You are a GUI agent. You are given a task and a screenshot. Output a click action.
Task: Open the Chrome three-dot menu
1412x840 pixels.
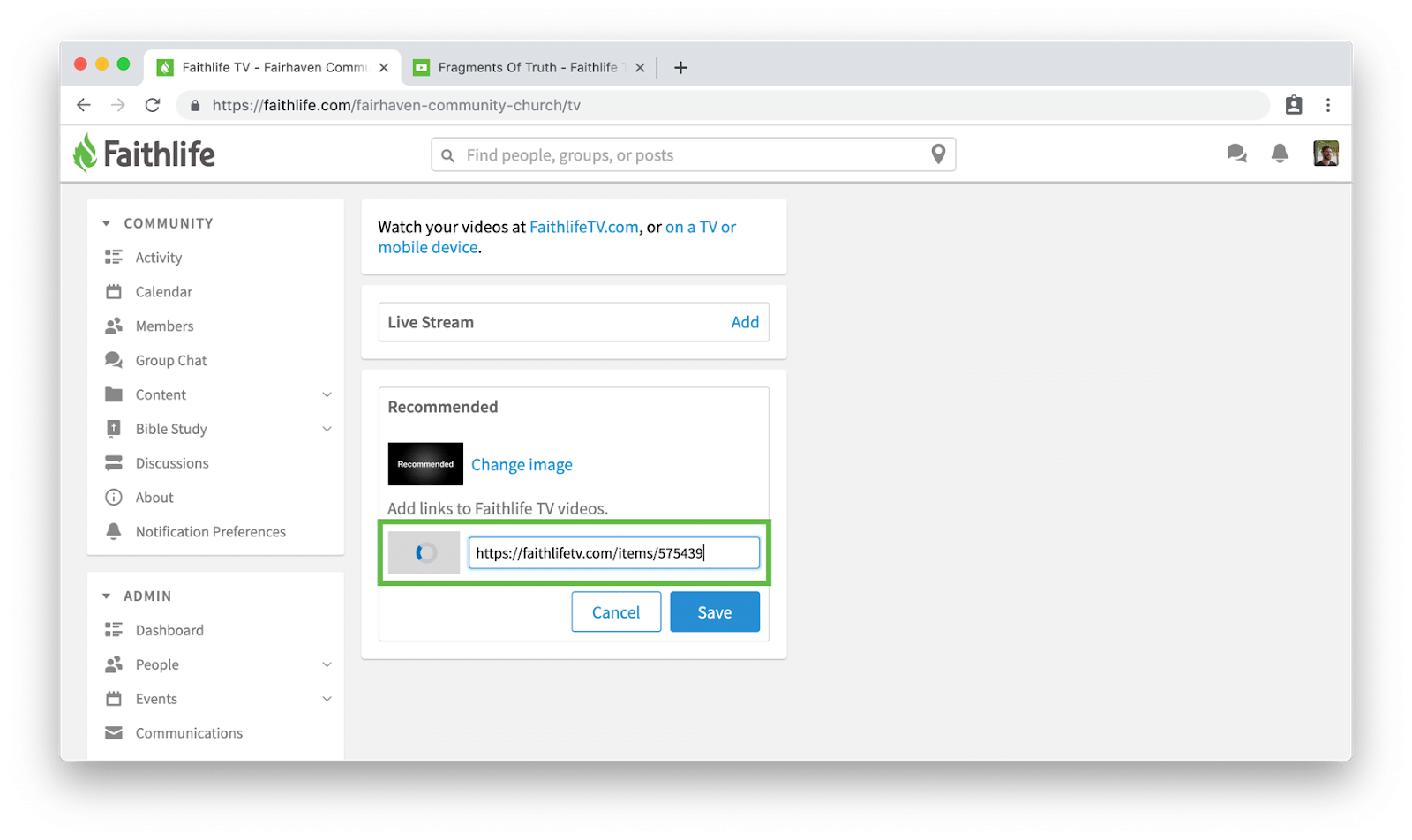1328,105
